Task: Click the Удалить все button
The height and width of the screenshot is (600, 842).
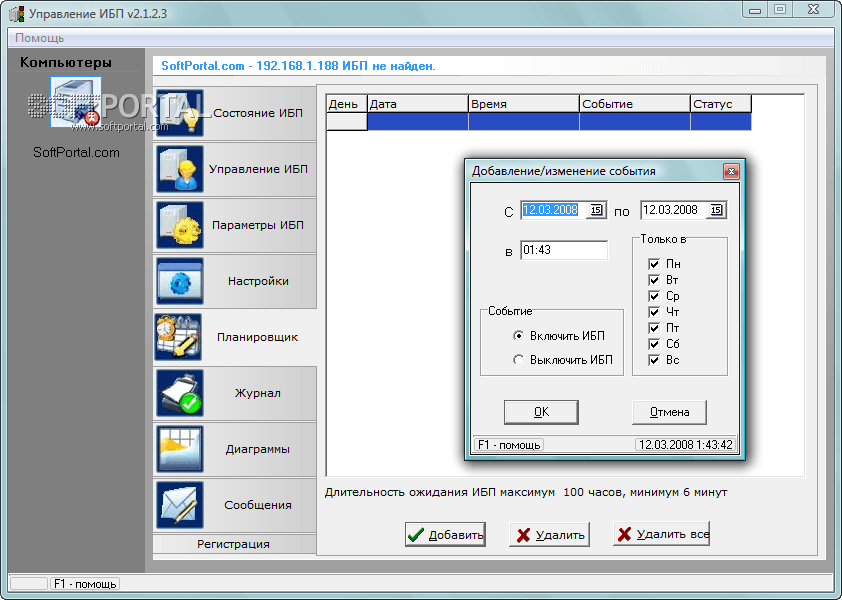Action: [x=662, y=534]
